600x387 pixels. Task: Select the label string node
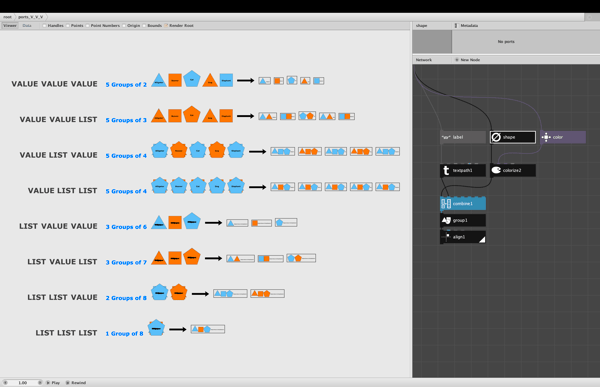click(x=463, y=137)
